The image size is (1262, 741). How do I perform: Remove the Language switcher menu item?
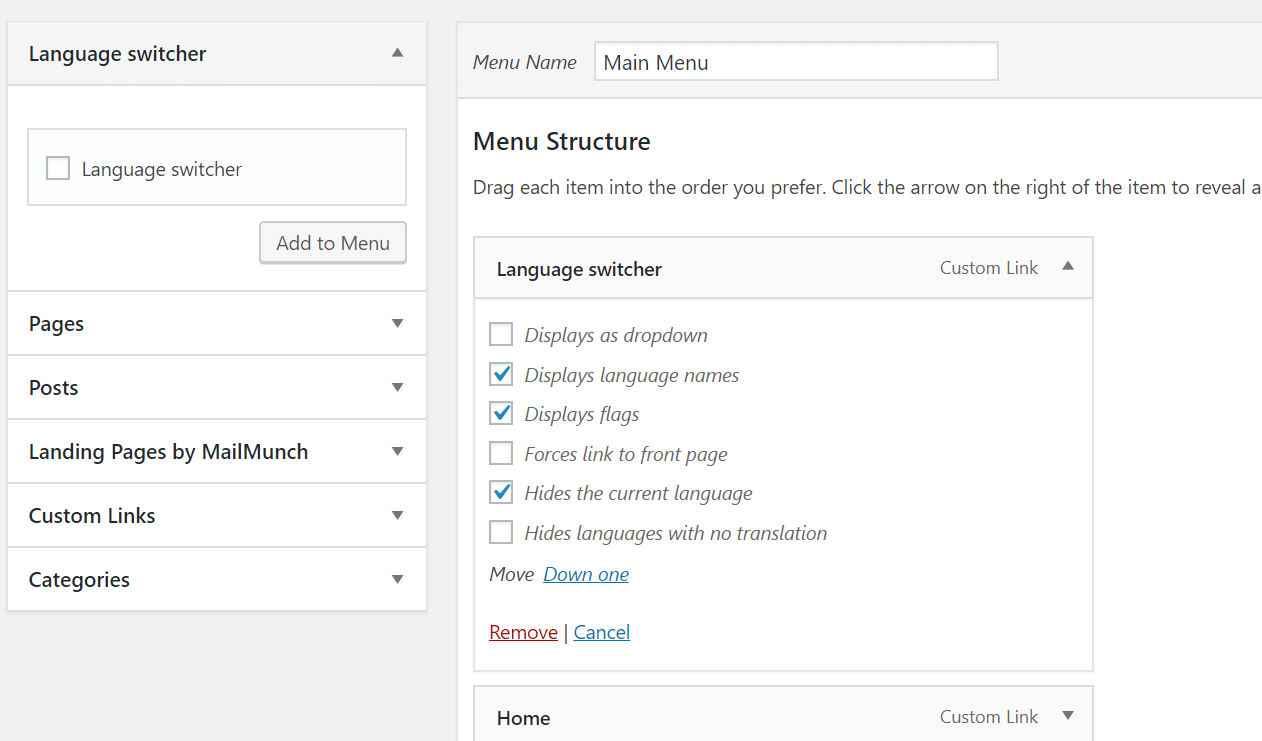[523, 632]
